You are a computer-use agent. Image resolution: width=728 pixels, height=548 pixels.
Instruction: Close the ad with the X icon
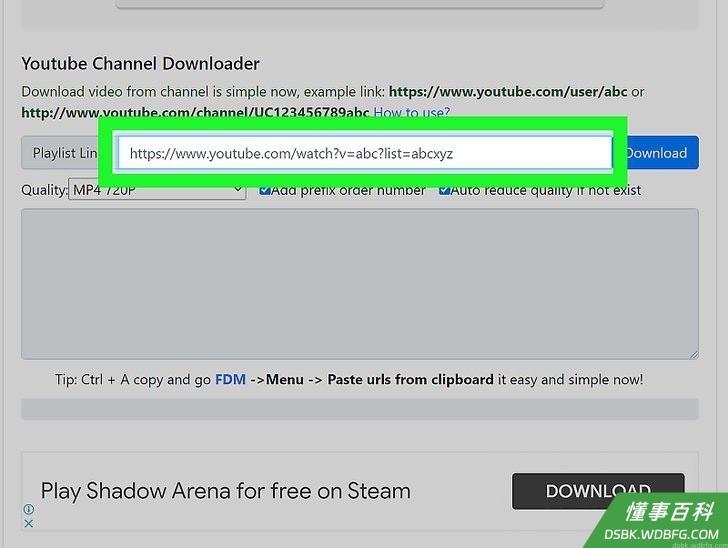tap(28, 523)
